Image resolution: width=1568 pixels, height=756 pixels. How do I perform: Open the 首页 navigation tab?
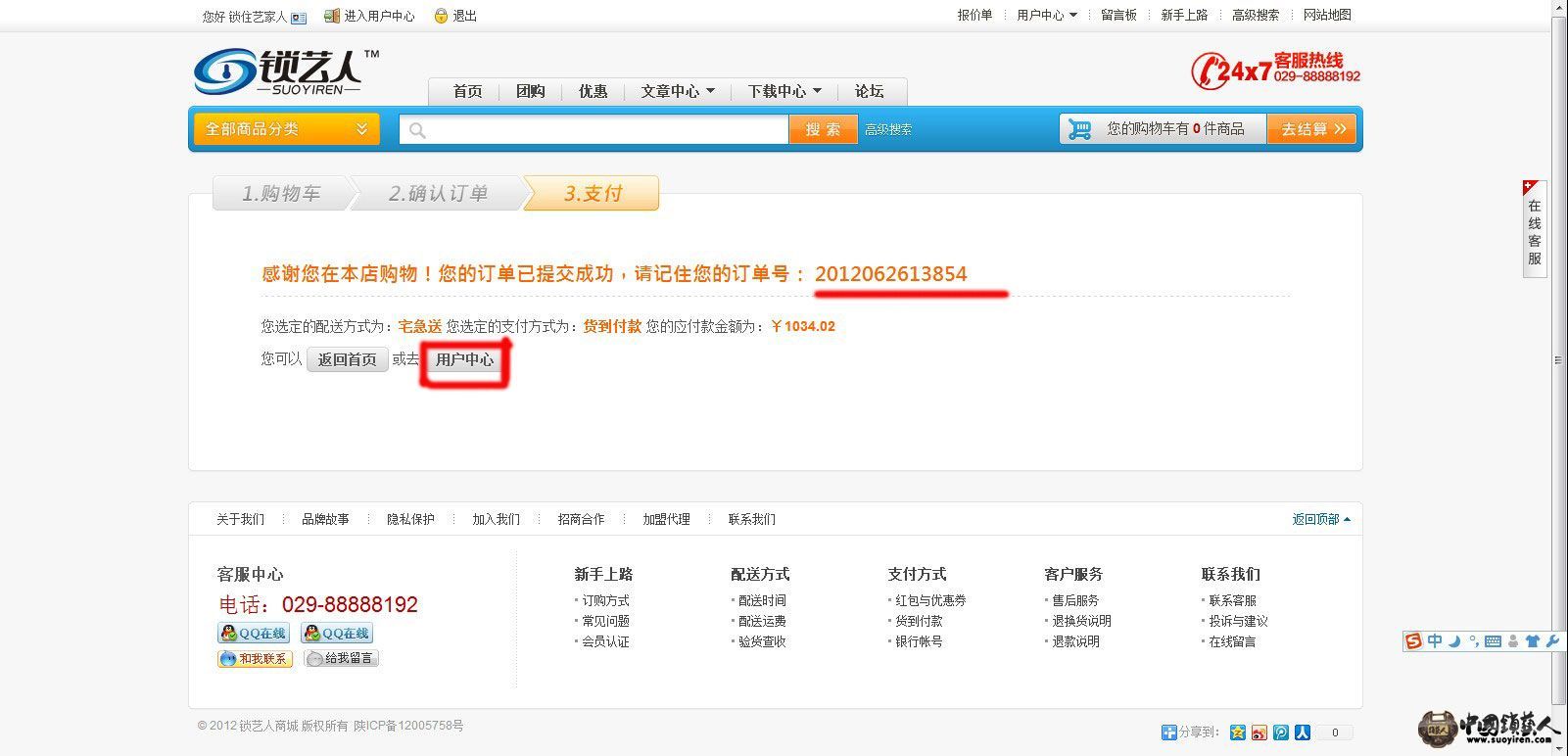468,91
